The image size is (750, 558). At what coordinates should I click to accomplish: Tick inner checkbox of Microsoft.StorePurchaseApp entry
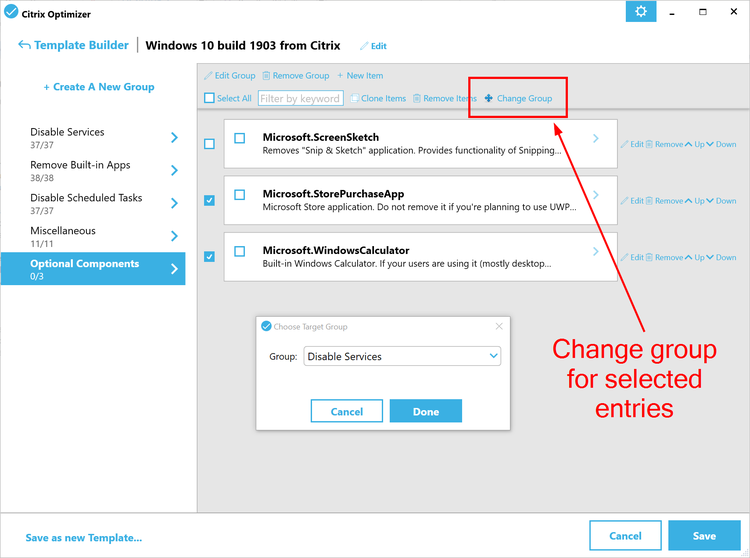click(x=240, y=195)
